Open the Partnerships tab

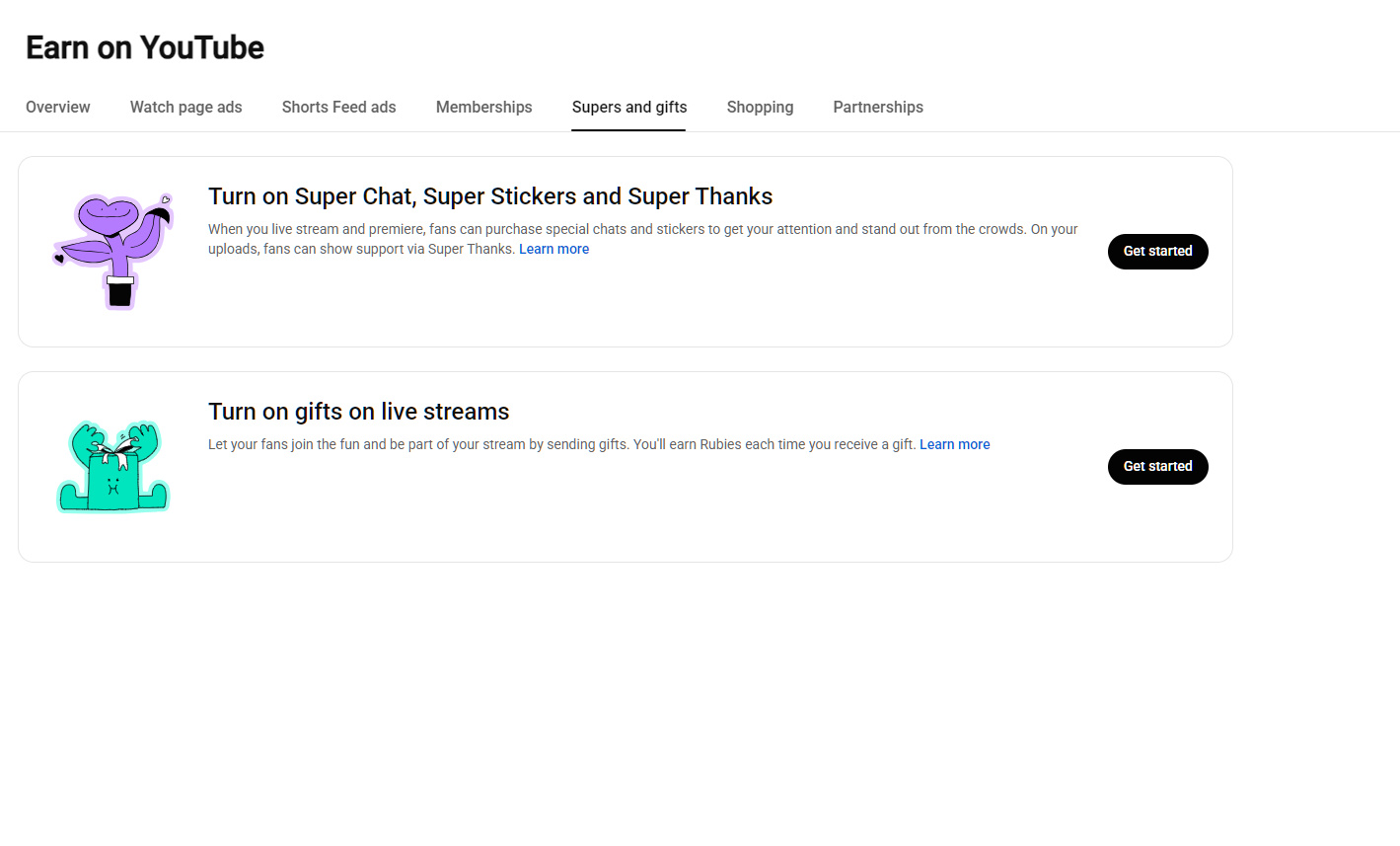pos(878,107)
